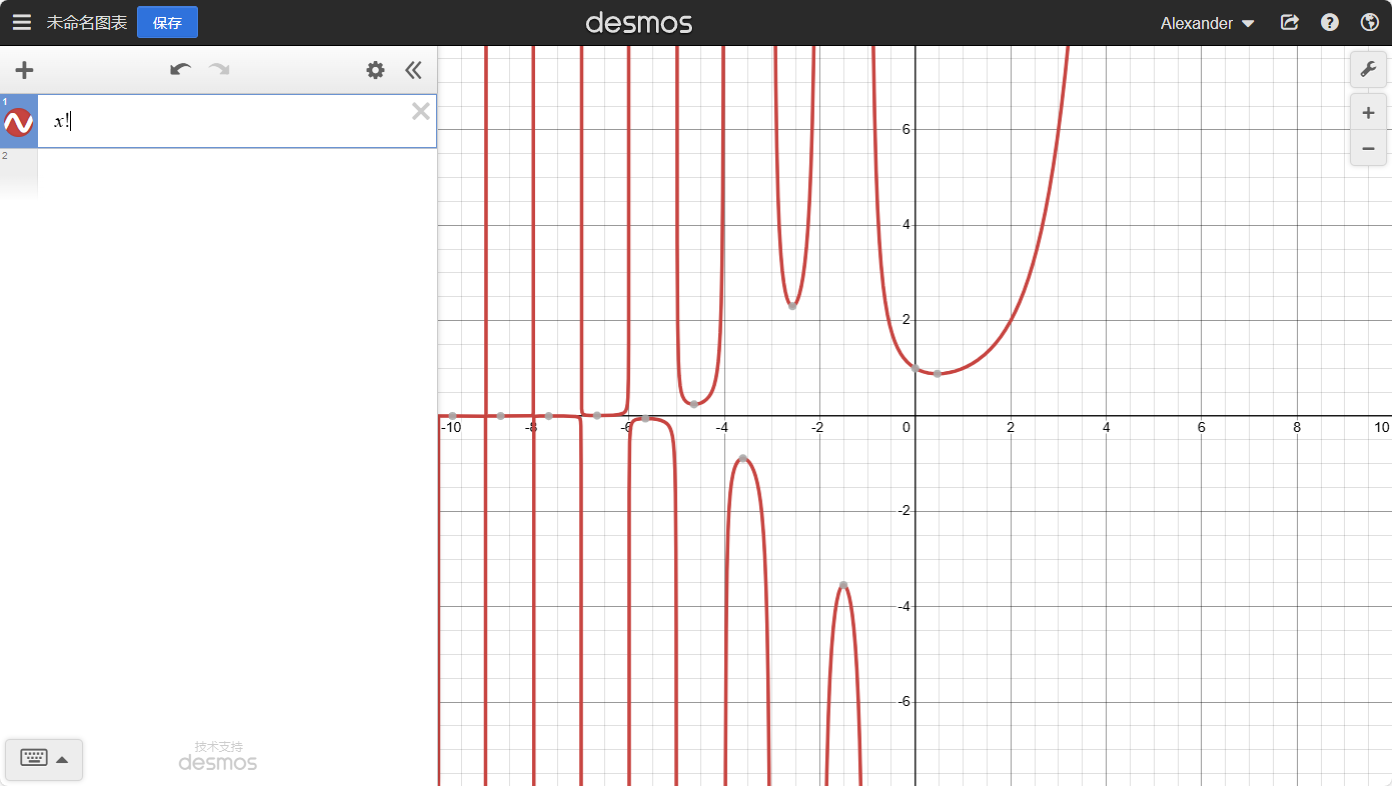This screenshot has height=786, width=1392.
Task: Expand the keypad arrow toggle
Action: pos(62,759)
